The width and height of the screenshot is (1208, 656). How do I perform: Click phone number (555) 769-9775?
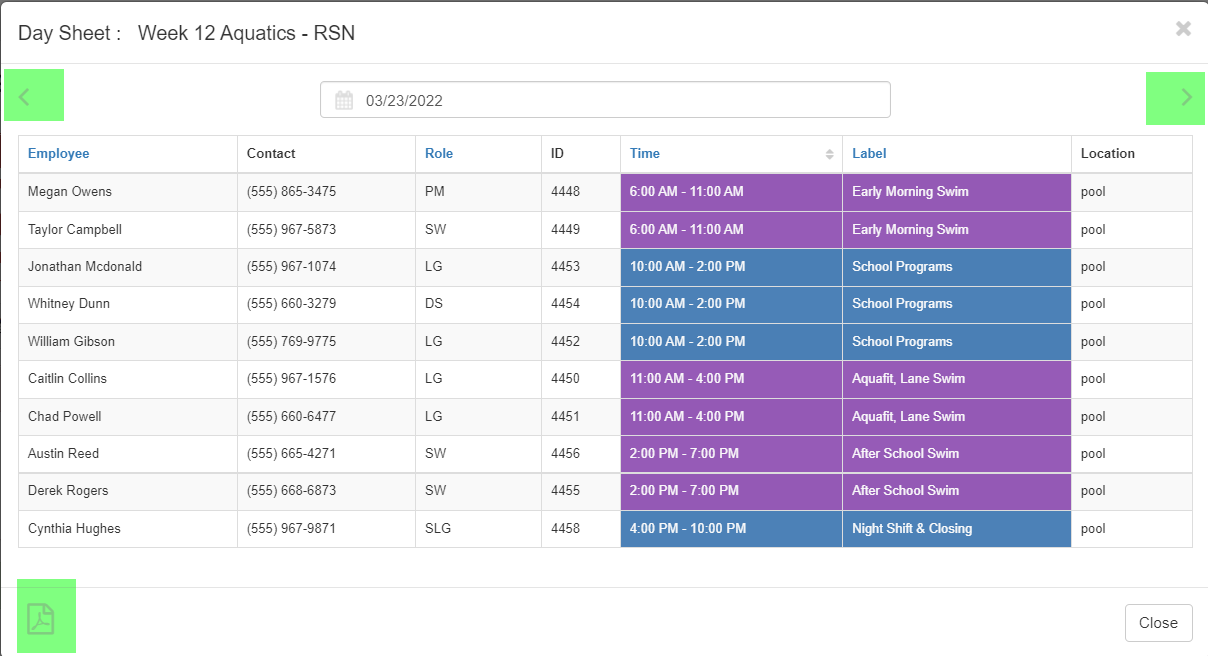click(x=291, y=341)
